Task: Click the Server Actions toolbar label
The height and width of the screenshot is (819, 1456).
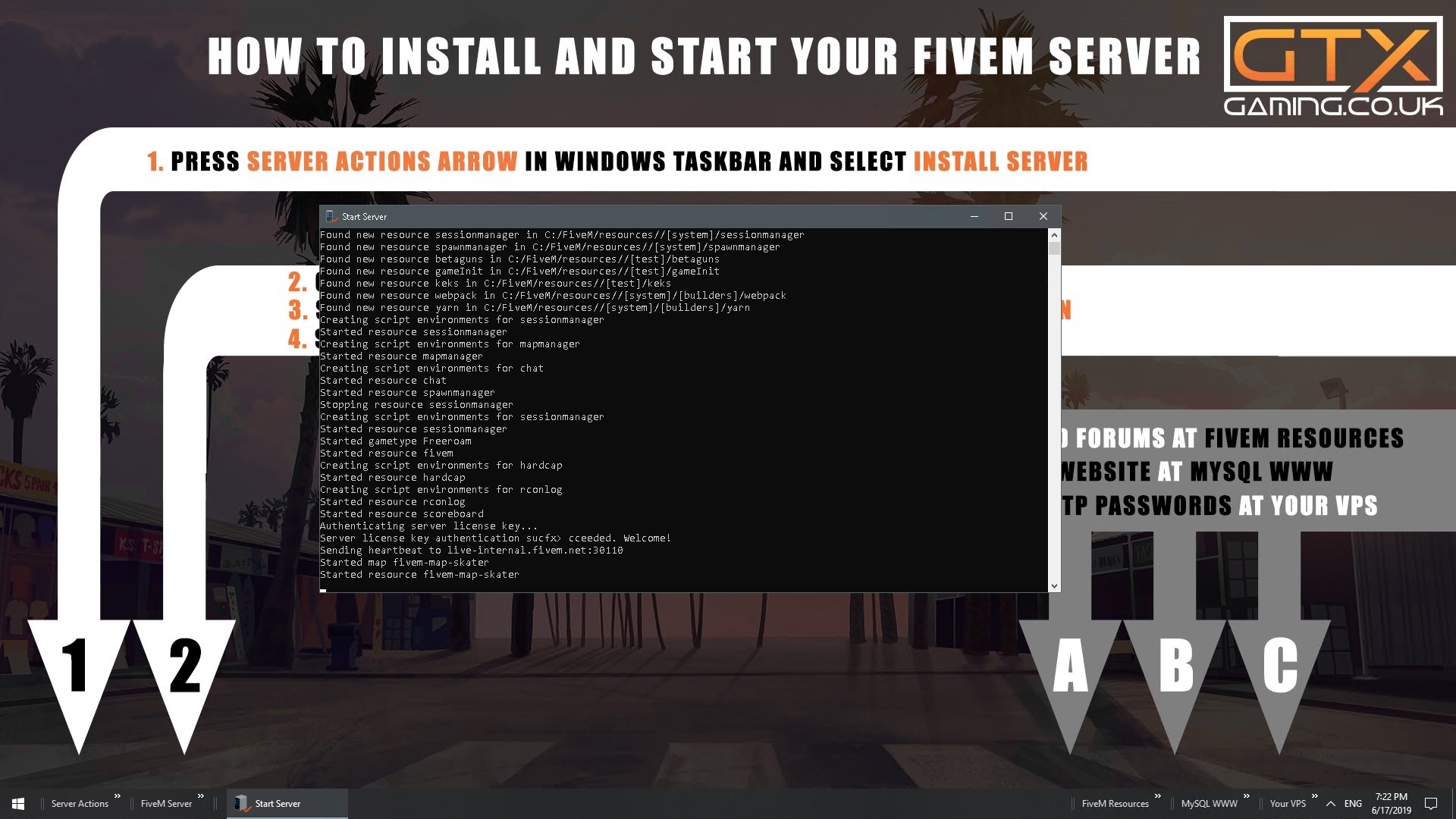Action: tap(80, 804)
